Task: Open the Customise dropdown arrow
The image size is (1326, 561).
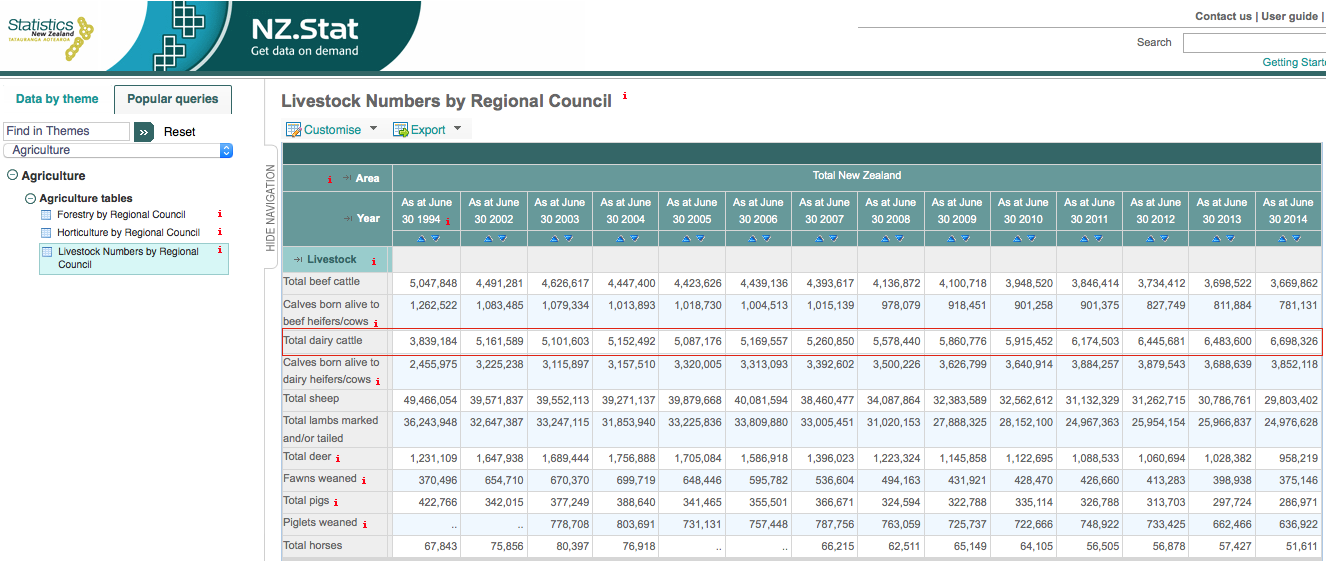Action: coord(373,129)
